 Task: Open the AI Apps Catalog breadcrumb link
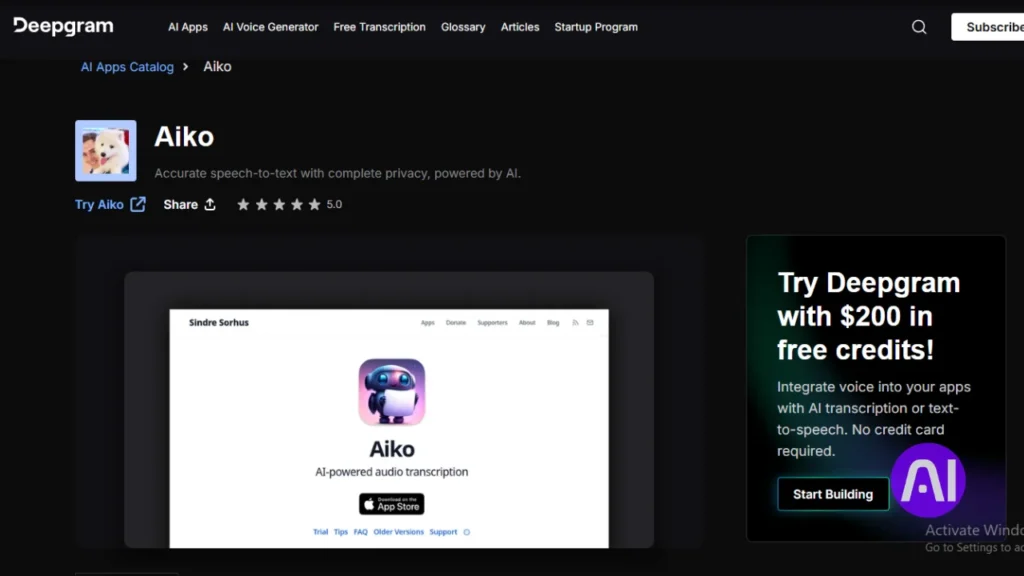point(127,66)
